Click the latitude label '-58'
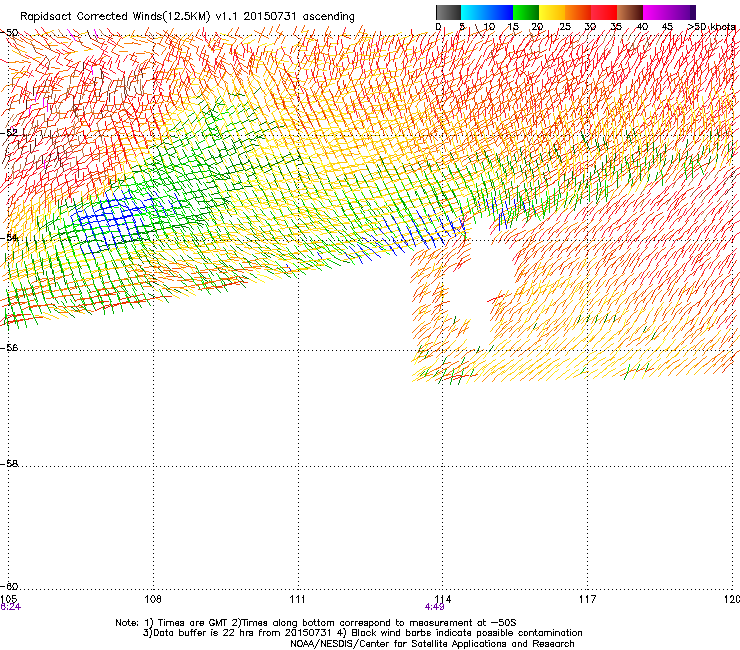 point(10,464)
